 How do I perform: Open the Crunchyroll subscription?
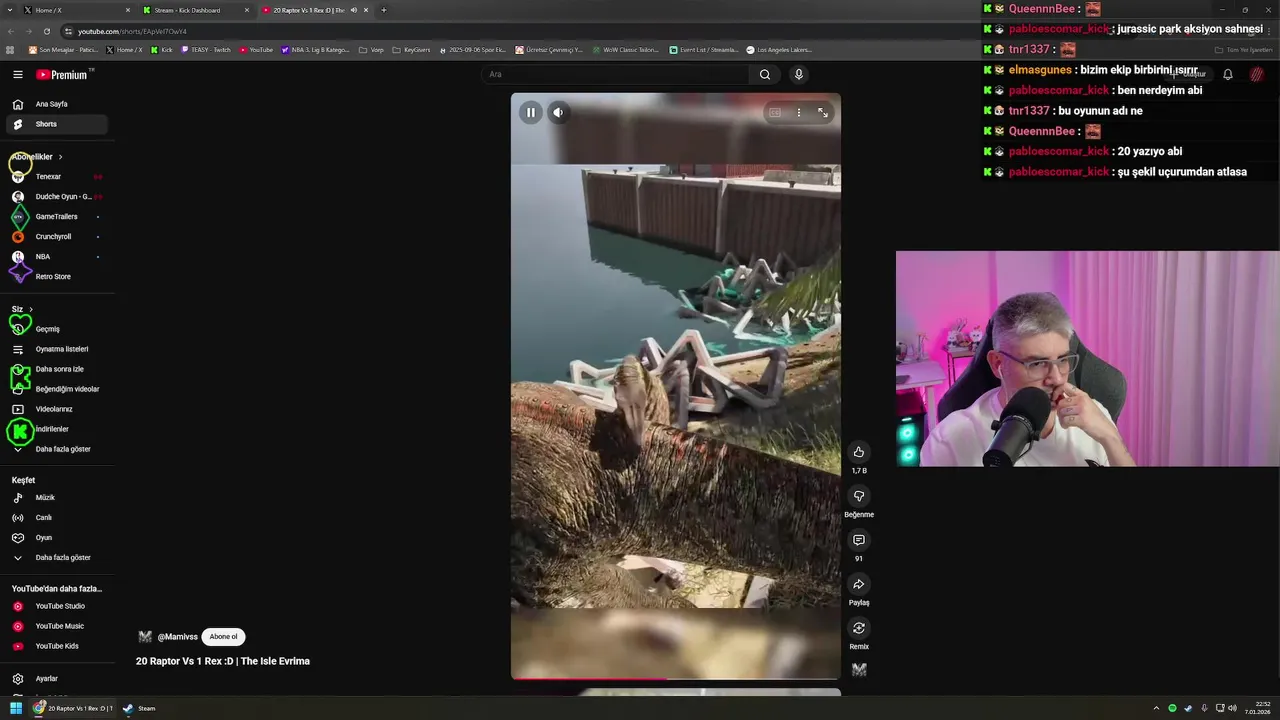tap(56, 237)
